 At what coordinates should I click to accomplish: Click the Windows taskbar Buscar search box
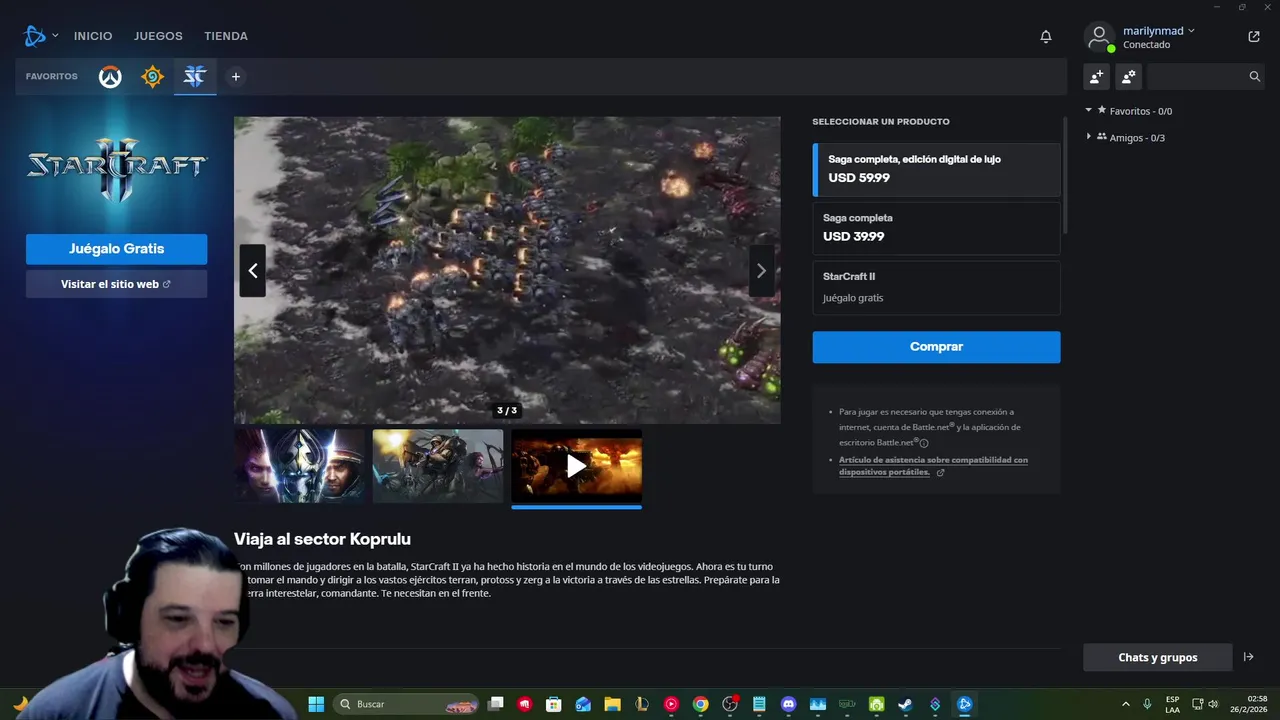pos(406,704)
